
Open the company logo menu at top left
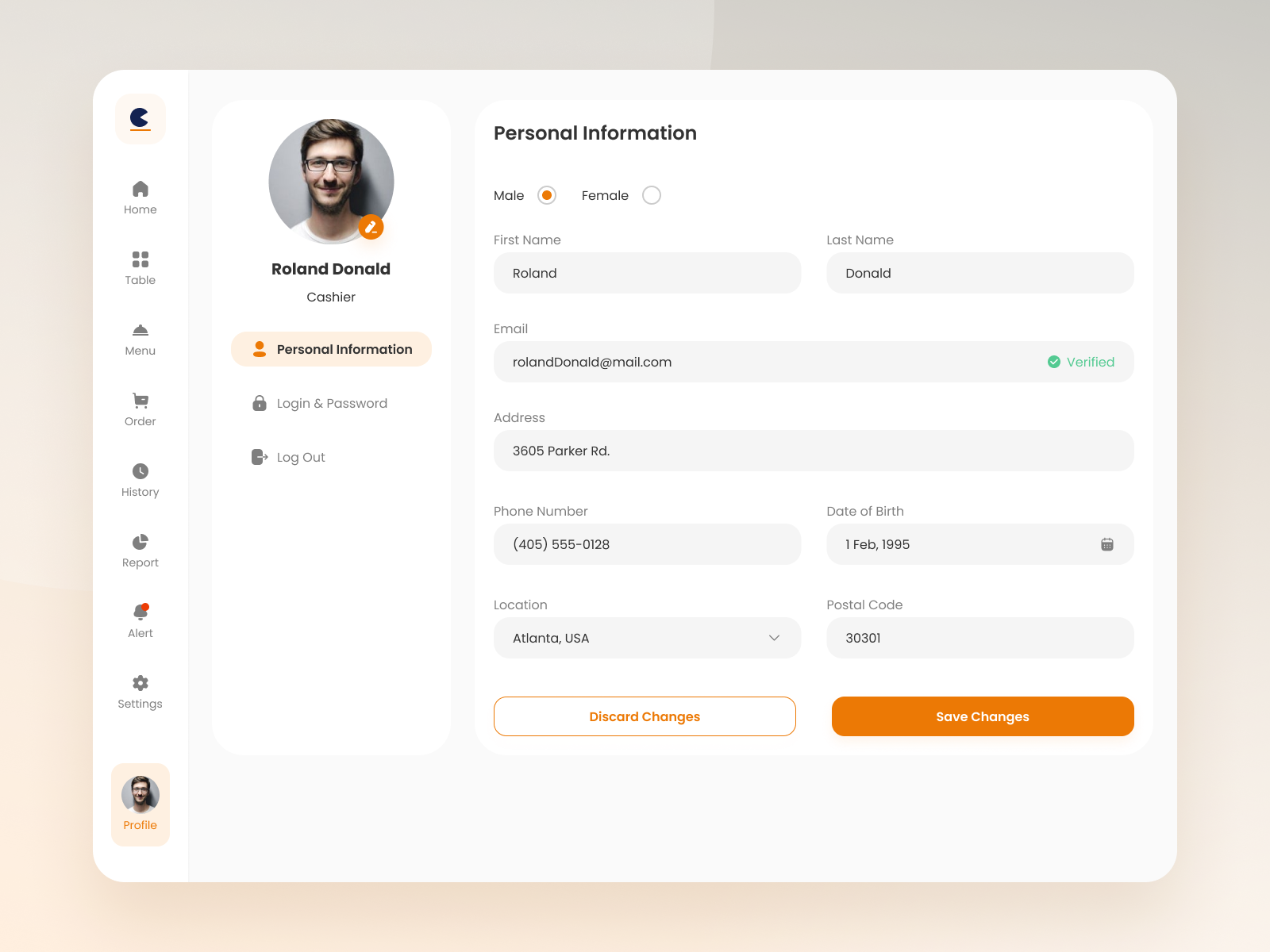140,119
